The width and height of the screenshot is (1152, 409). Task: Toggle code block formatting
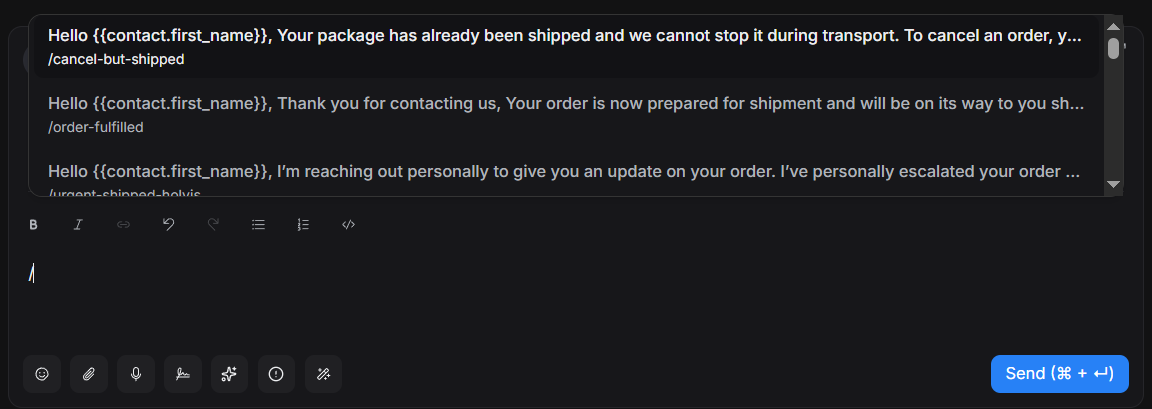pyautogui.click(x=348, y=225)
